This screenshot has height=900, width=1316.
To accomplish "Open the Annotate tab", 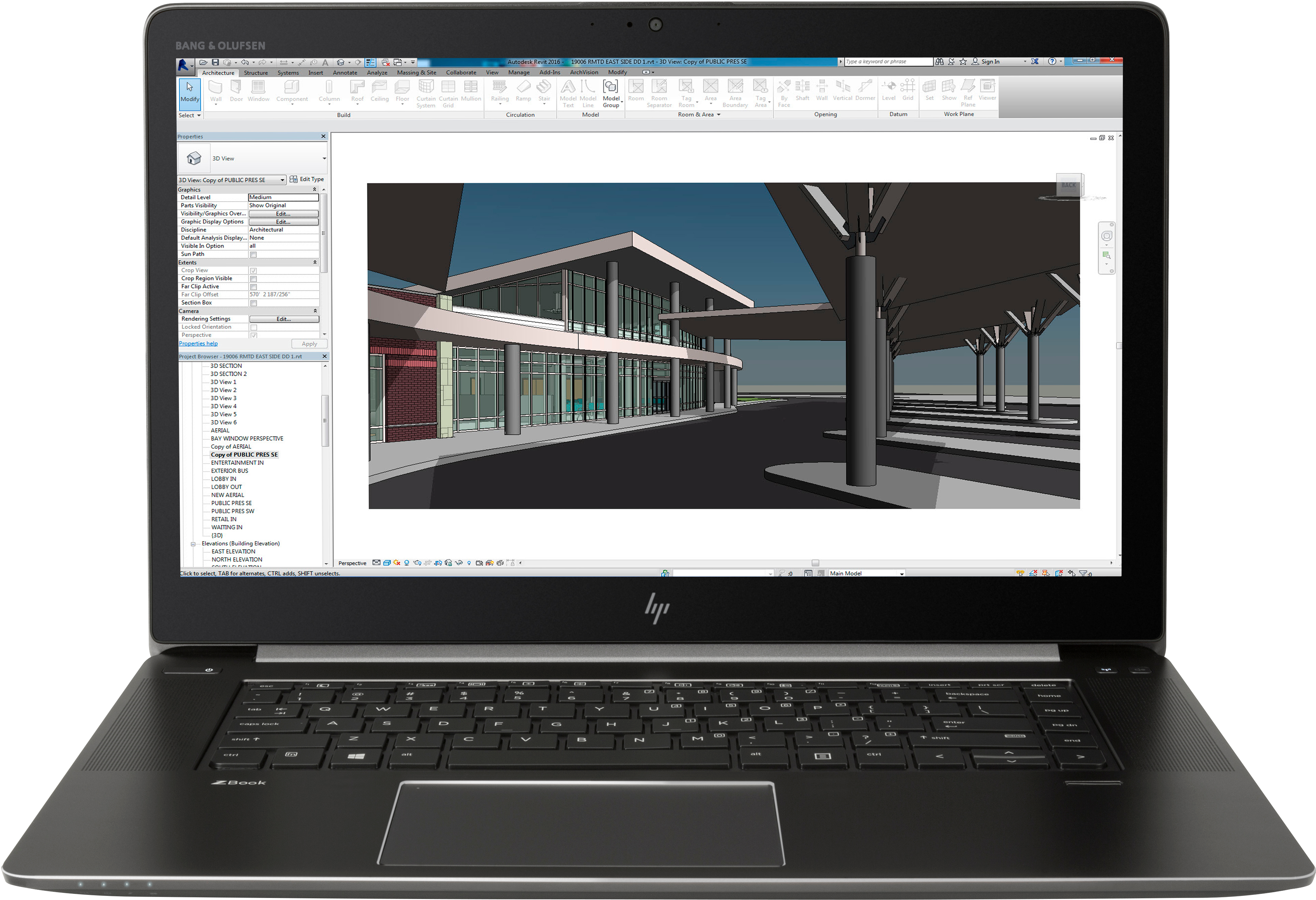I will (345, 72).
